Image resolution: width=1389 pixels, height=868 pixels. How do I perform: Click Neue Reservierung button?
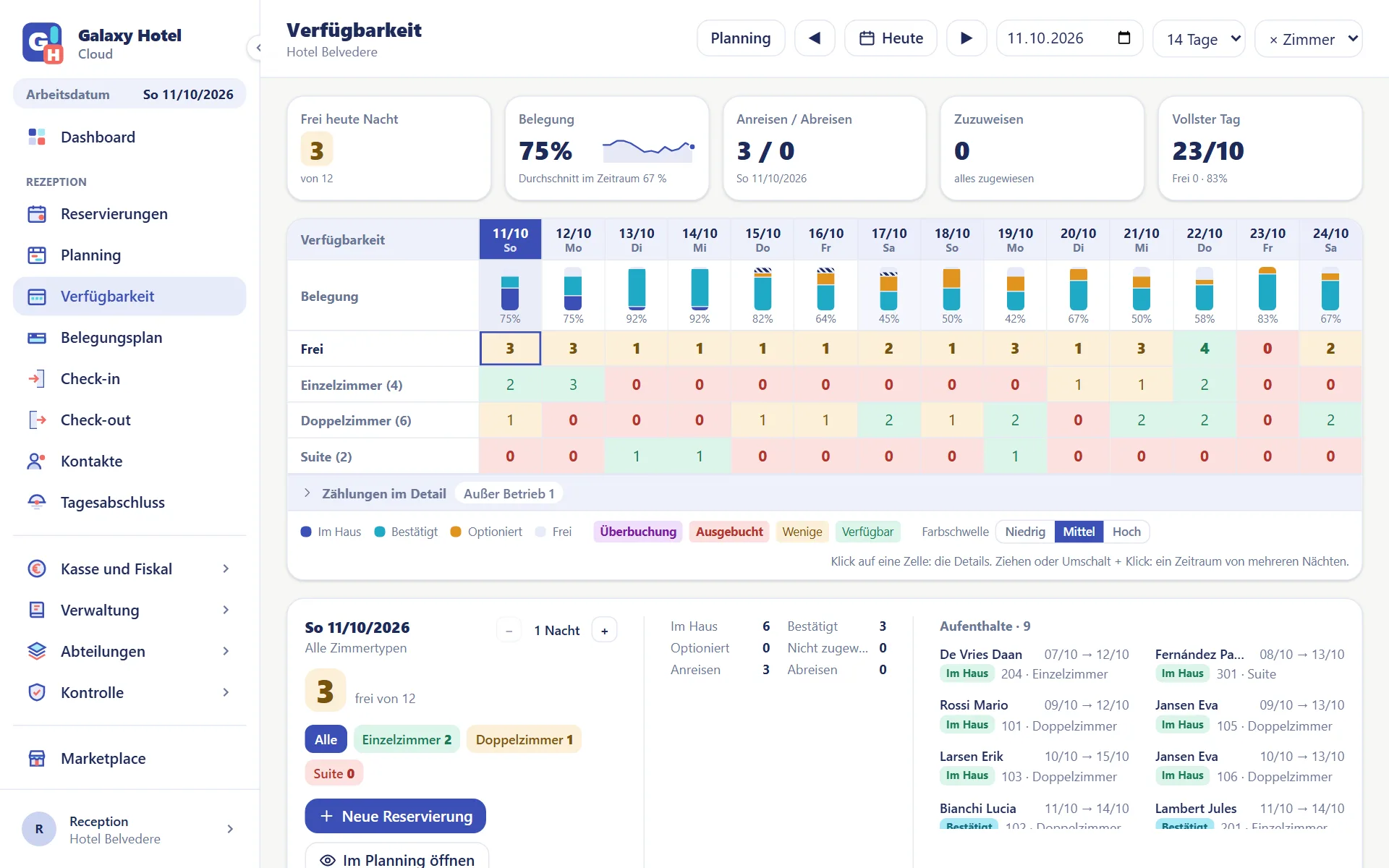pos(395,816)
